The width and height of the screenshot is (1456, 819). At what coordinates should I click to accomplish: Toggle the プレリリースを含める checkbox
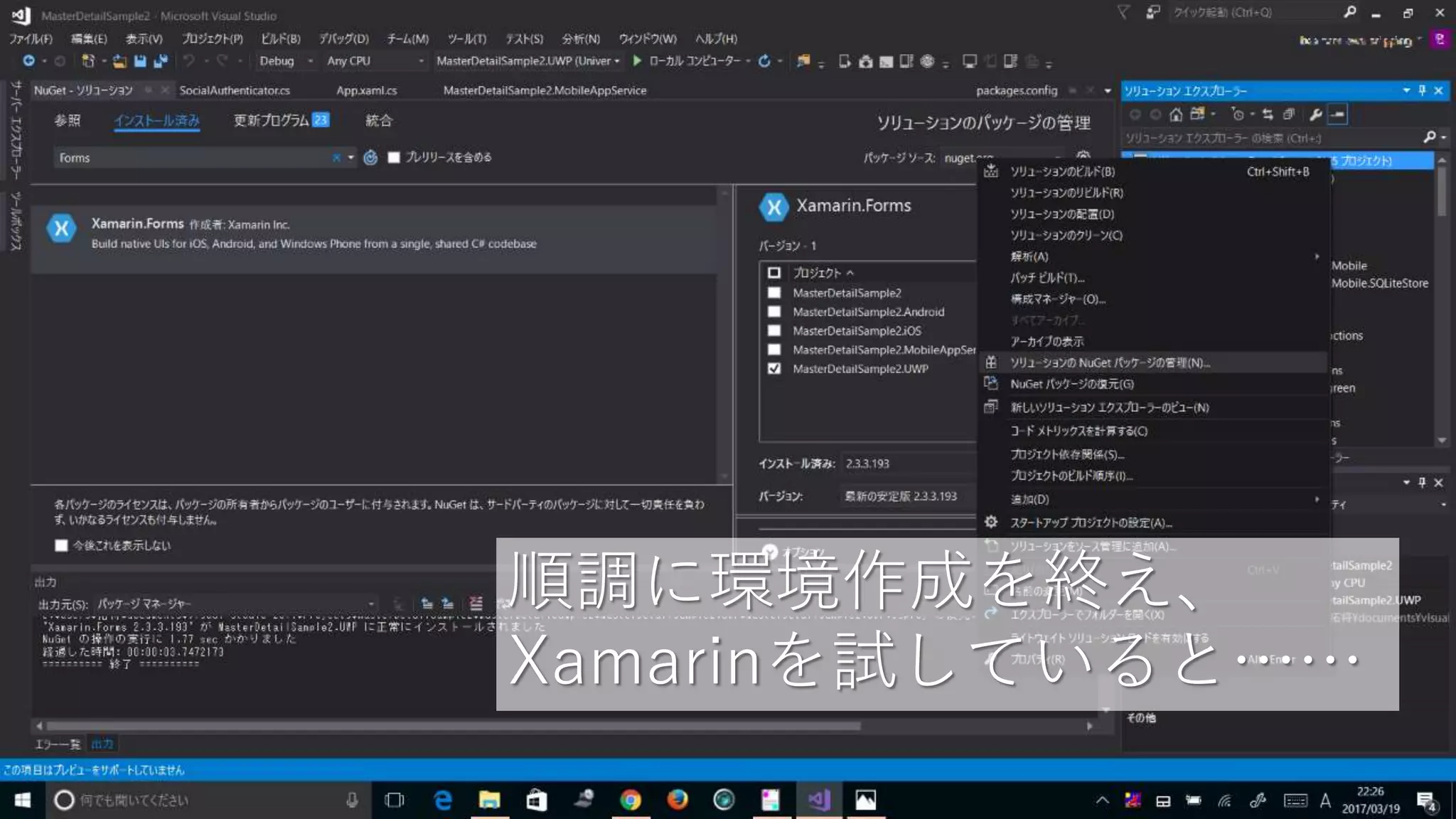(x=394, y=157)
